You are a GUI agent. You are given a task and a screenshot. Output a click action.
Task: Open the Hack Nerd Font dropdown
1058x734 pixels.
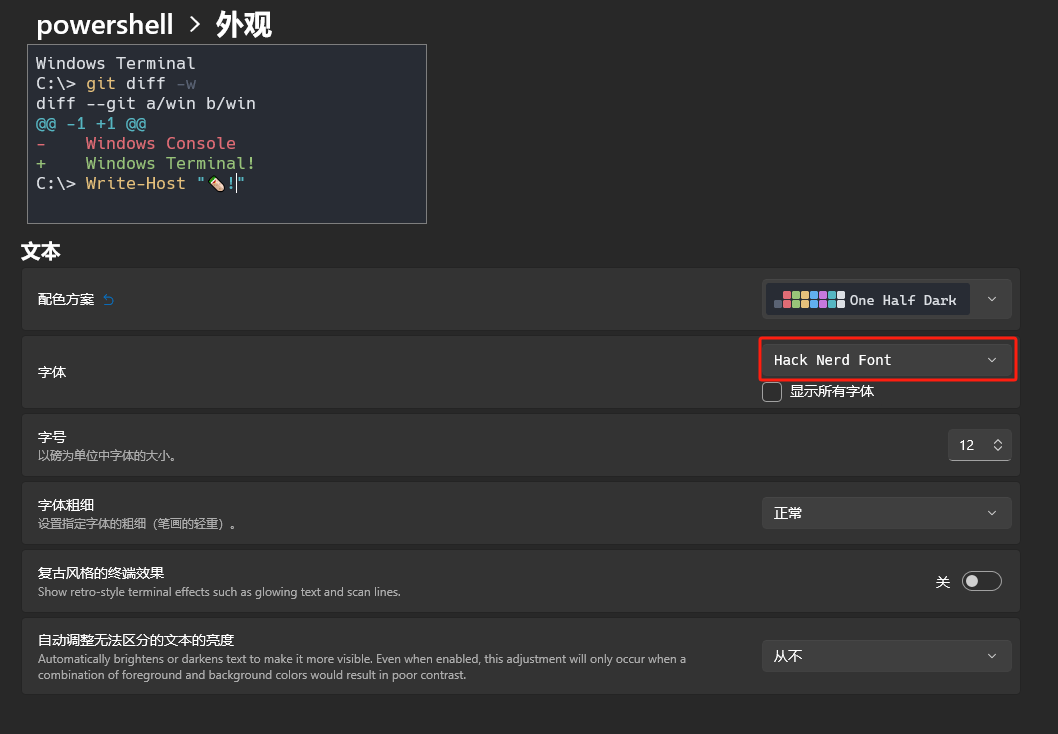[886, 360]
